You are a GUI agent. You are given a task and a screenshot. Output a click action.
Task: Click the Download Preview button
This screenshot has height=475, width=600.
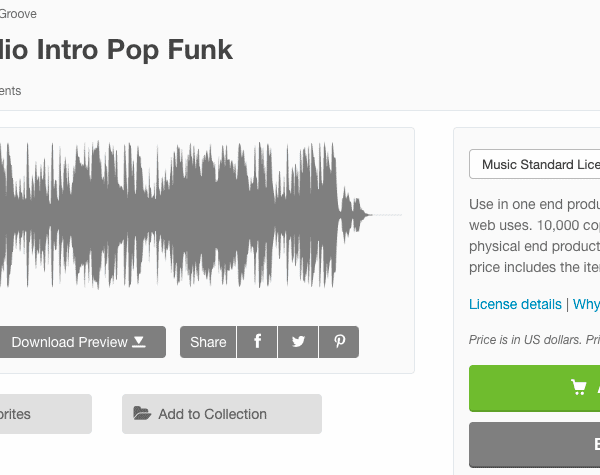pyautogui.click(x=82, y=342)
